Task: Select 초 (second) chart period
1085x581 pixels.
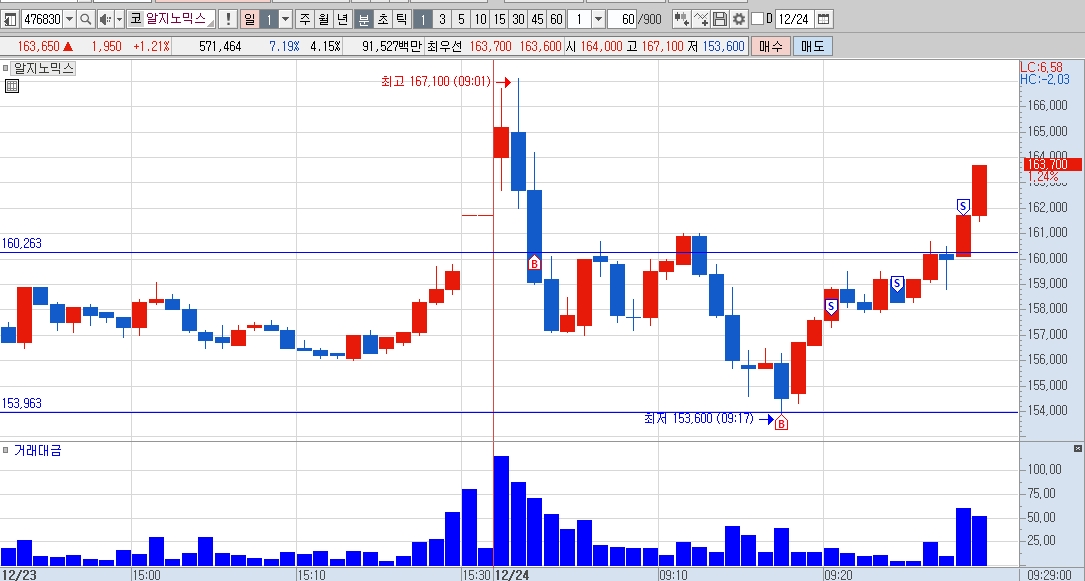Action: click(x=383, y=19)
